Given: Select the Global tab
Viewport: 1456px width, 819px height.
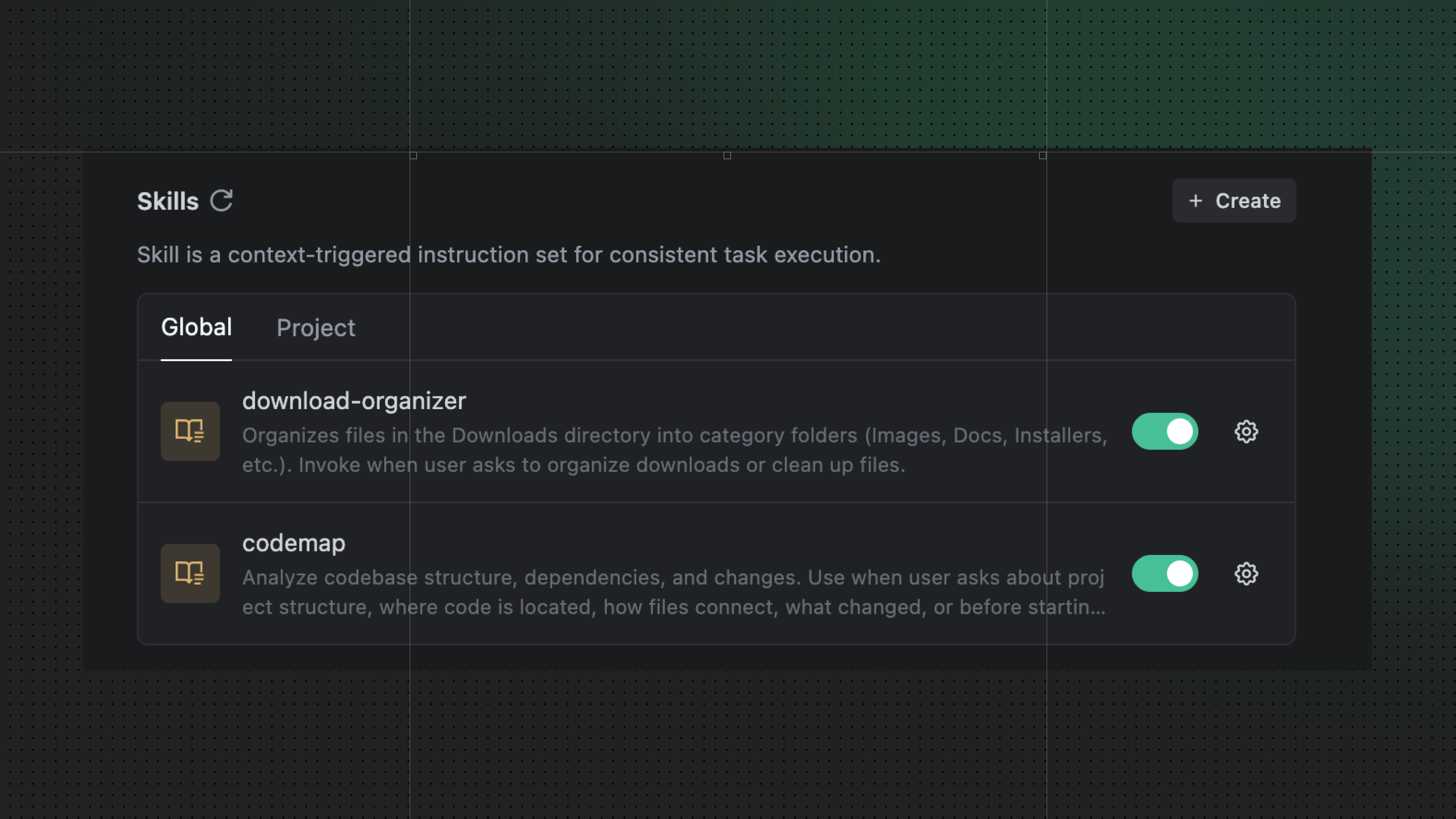Looking at the screenshot, I should click(196, 328).
